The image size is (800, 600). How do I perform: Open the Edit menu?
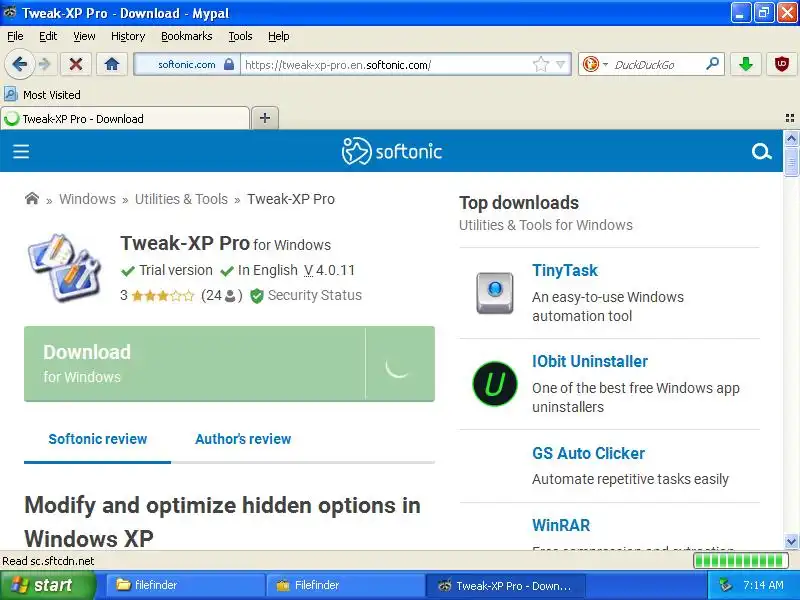pyautogui.click(x=48, y=36)
